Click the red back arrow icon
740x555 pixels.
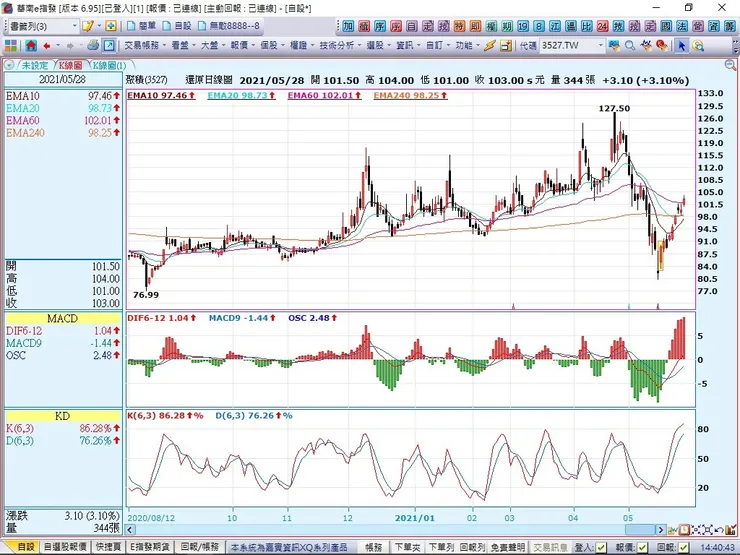point(47,45)
